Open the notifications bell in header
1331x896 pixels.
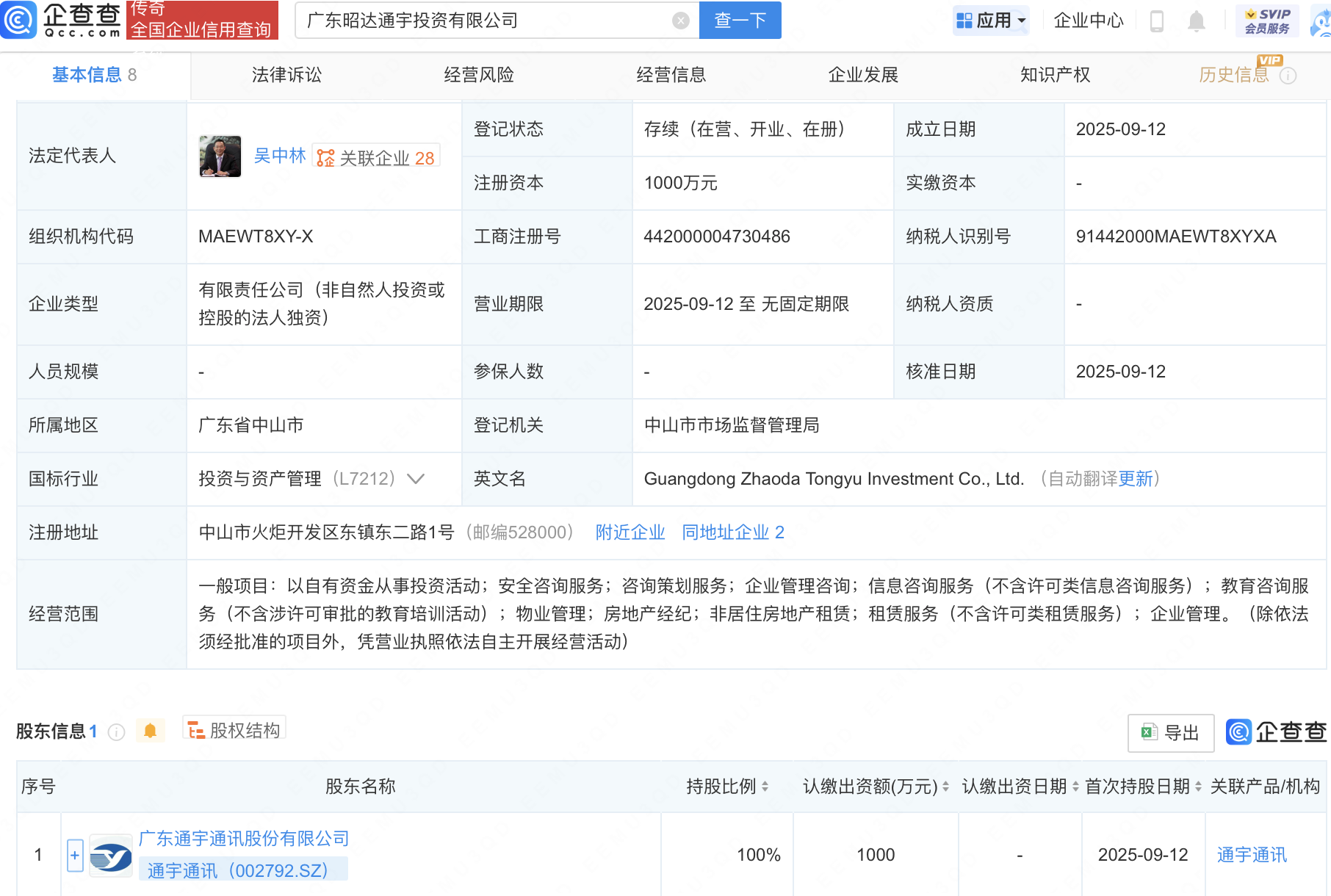point(1197,21)
